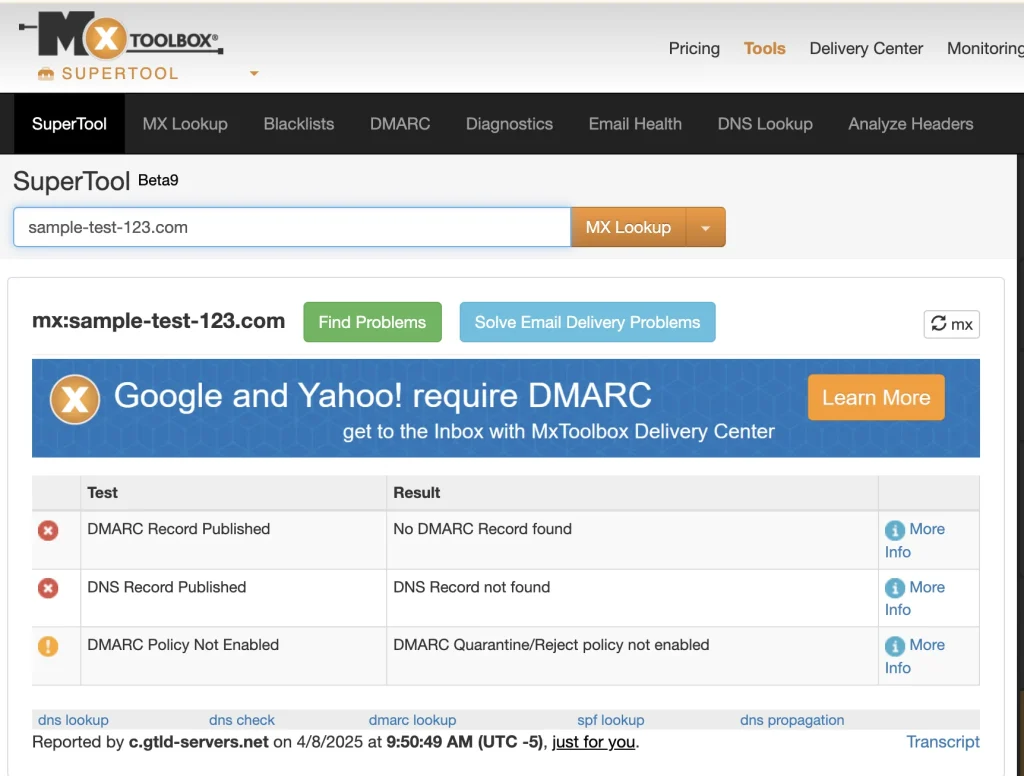
Task: Click the c.gtld-servers.net reporter text
Action: tap(199, 742)
